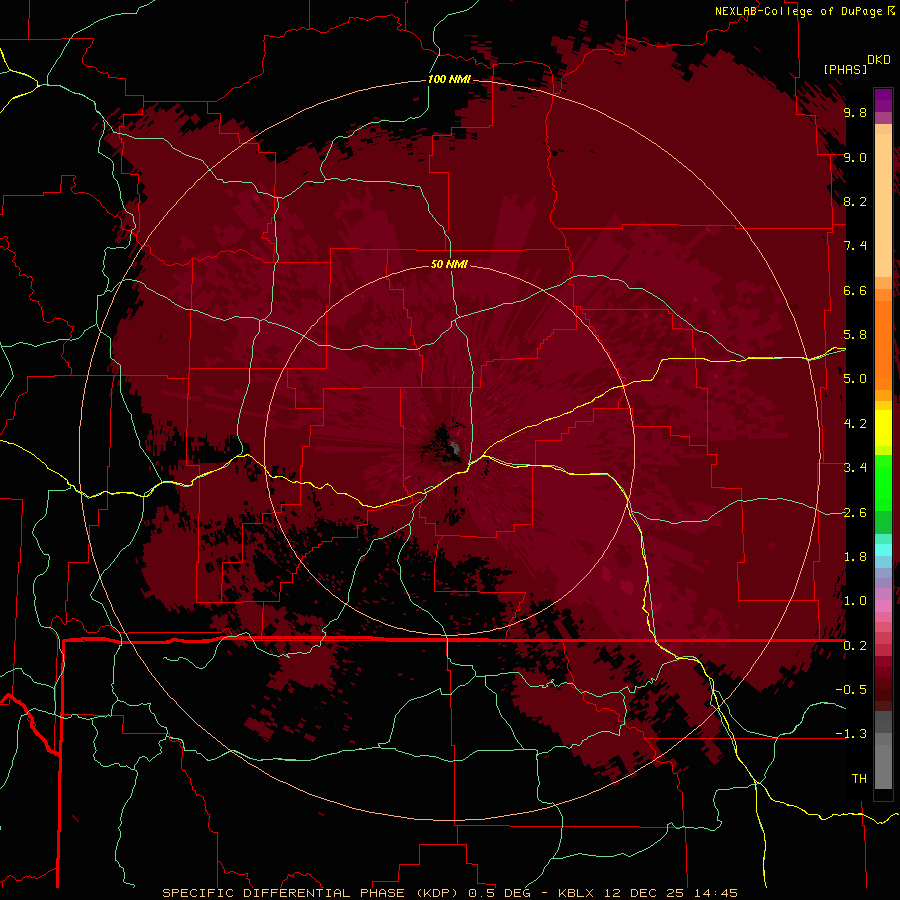Click the 100 NMI range ring label
Screen dimensions: 900x900
[449, 79]
